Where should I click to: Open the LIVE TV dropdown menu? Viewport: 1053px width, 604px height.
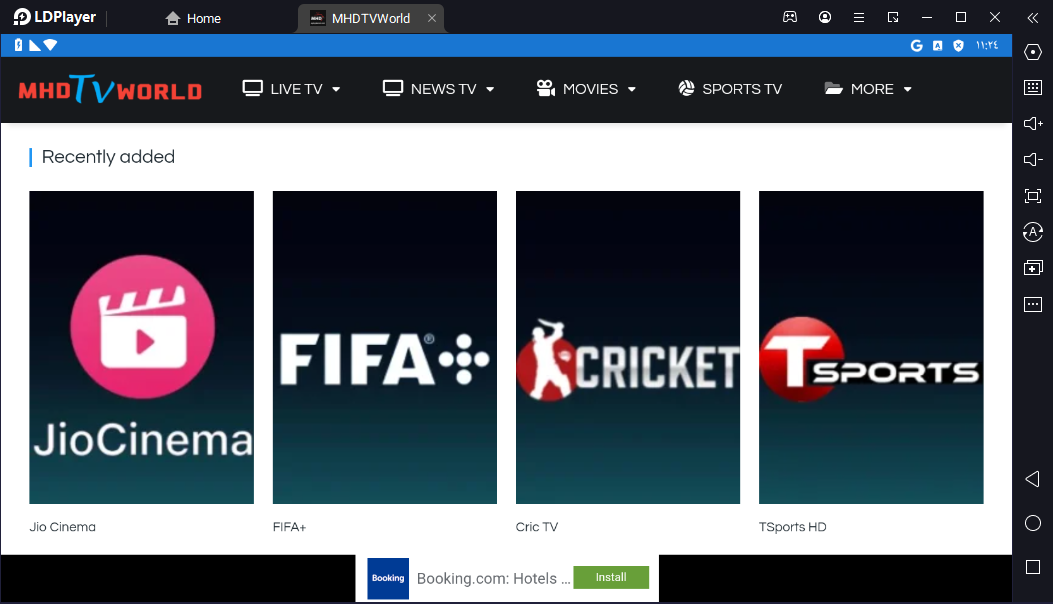coord(291,89)
